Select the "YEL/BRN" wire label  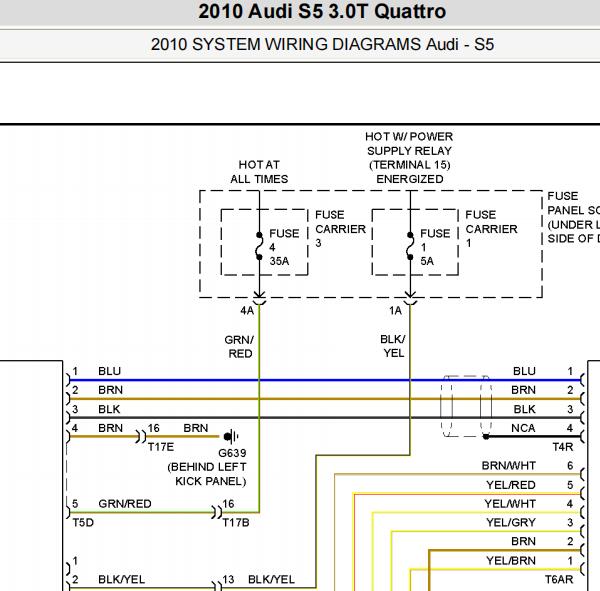(511, 561)
